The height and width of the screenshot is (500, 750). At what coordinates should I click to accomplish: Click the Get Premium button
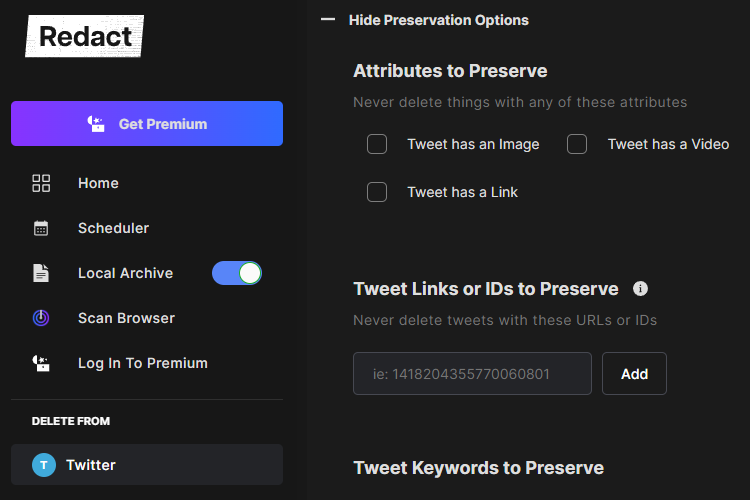coord(147,123)
